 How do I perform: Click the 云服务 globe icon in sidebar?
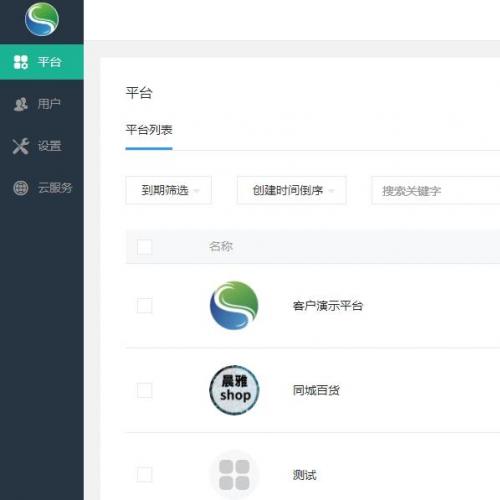[21, 188]
